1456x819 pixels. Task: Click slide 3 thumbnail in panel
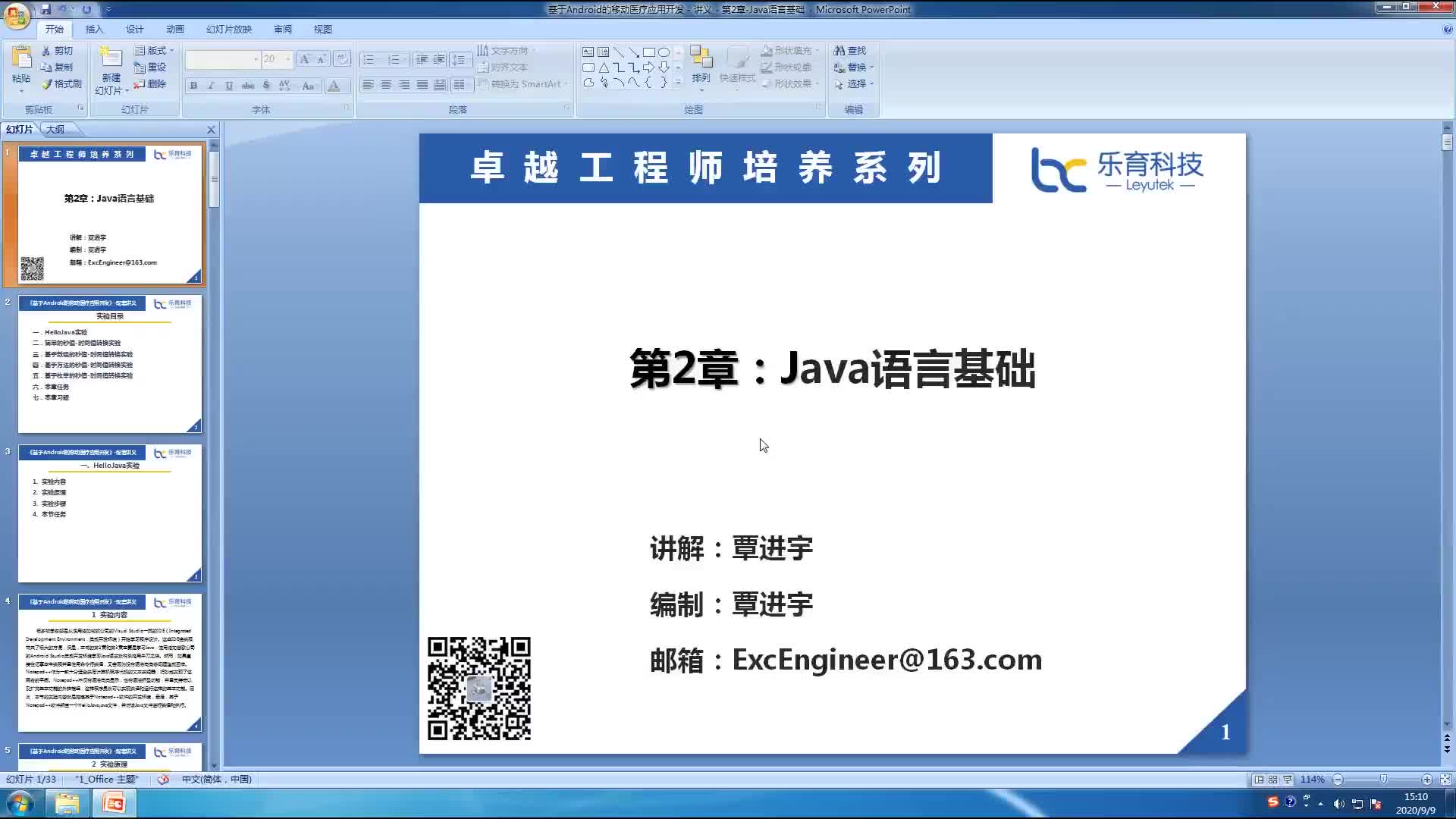coord(109,511)
